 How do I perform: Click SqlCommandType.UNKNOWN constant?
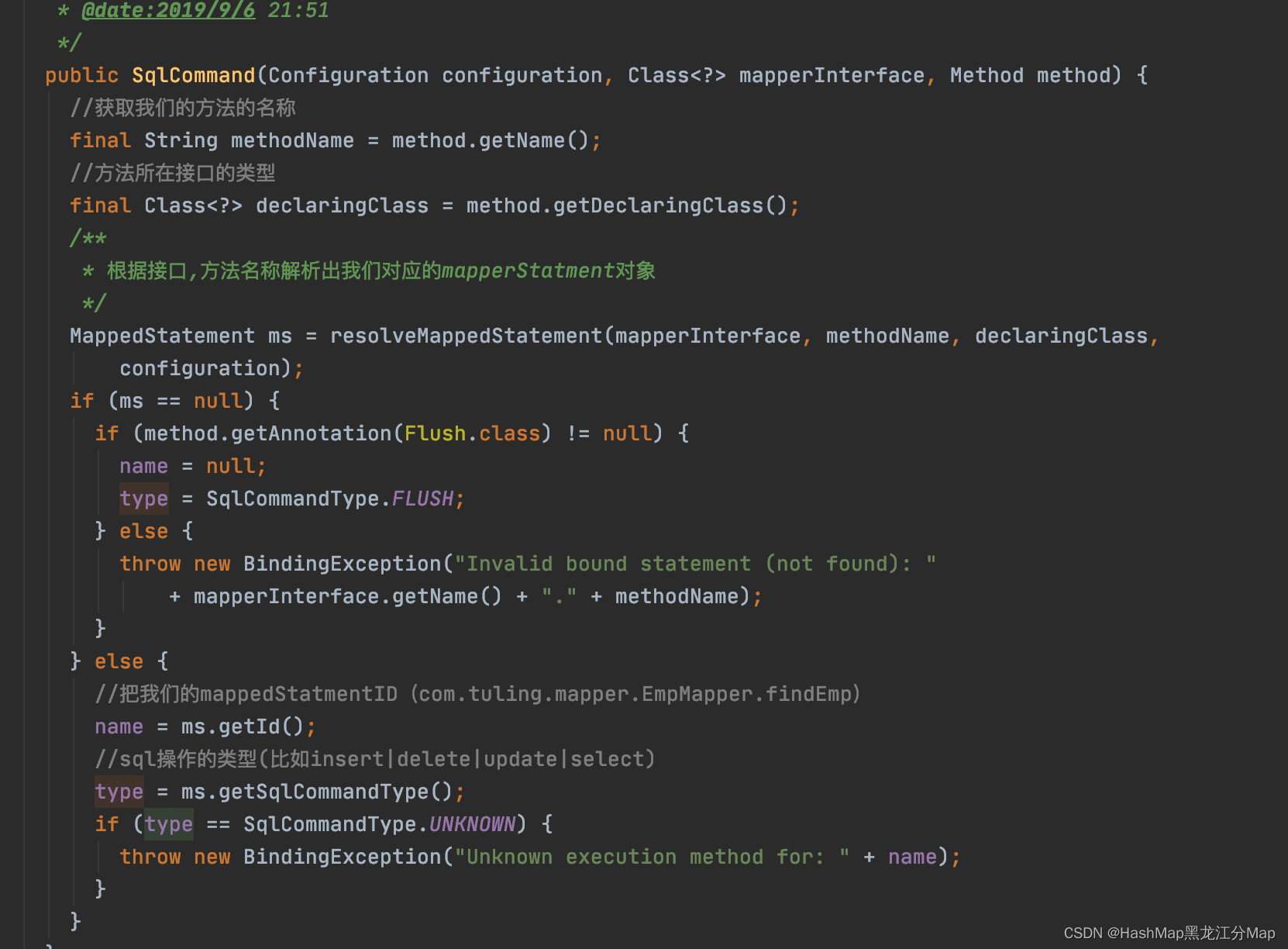coord(380,824)
